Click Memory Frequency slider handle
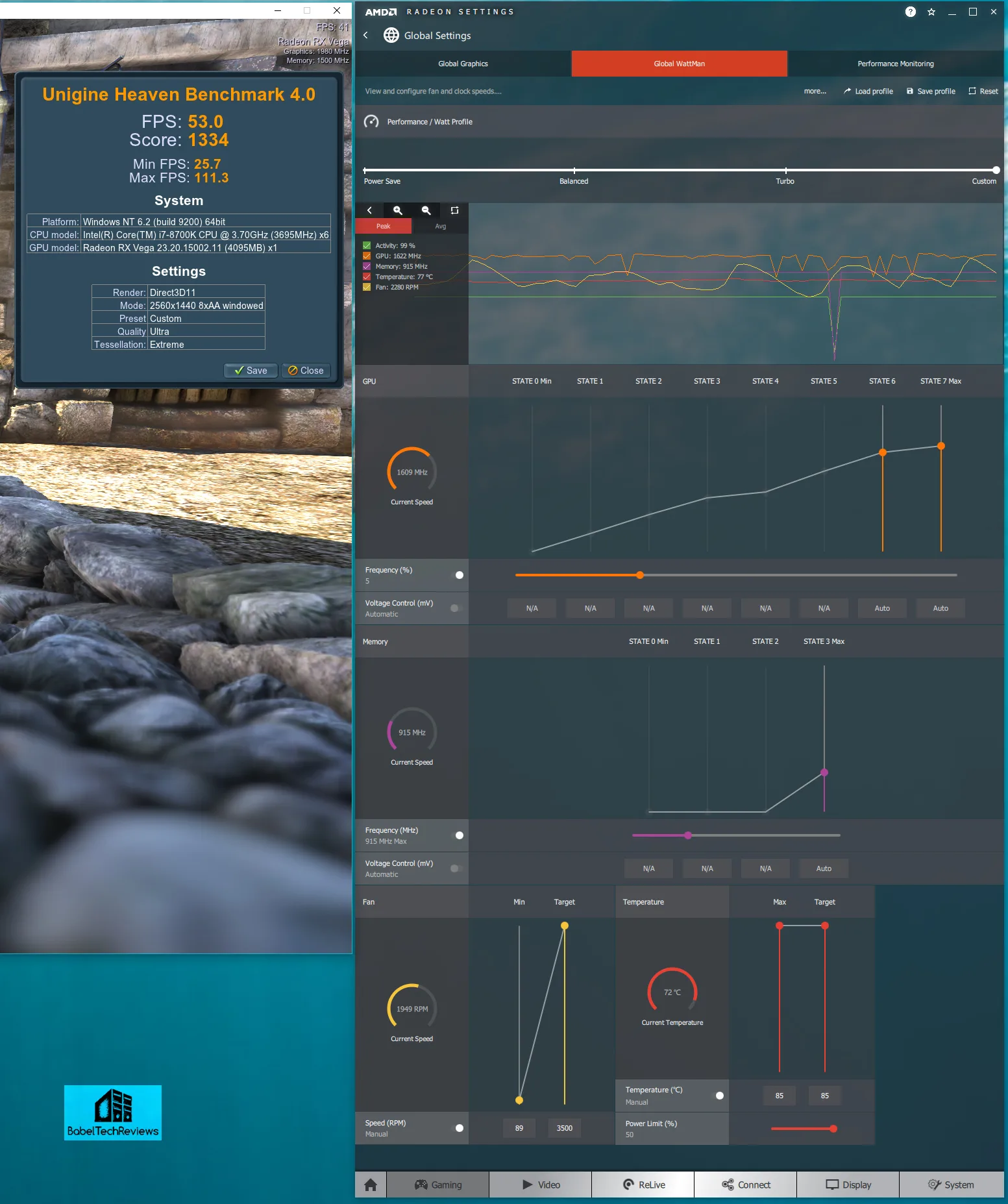This screenshot has width=1008, height=1204. point(688,835)
